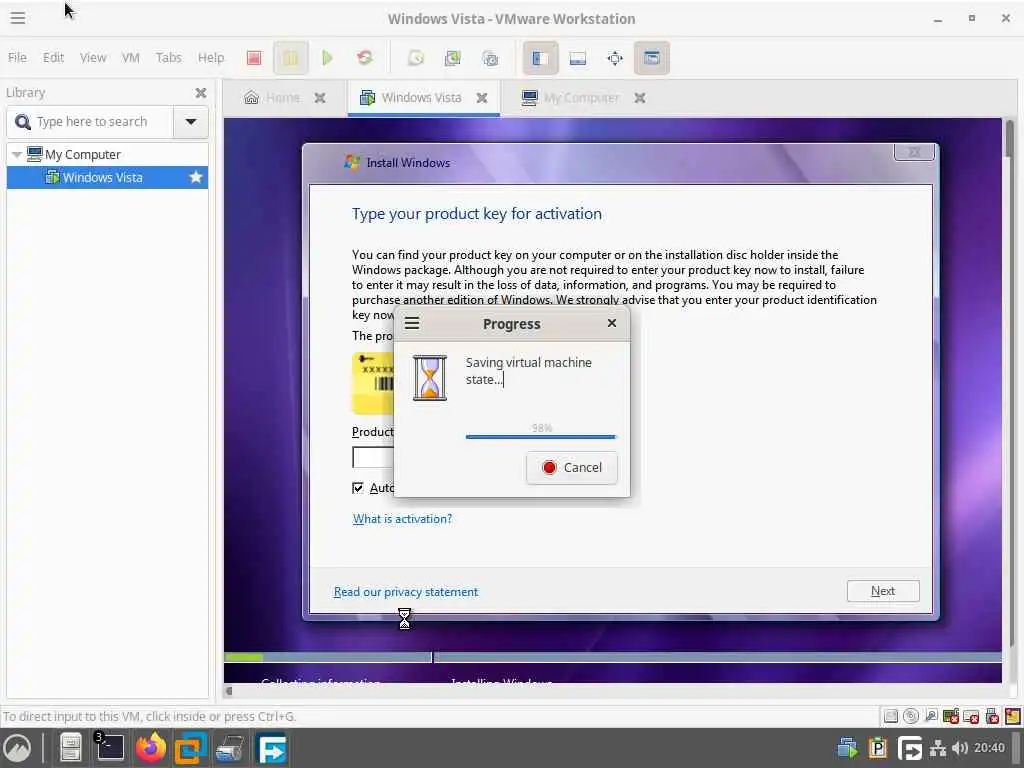Toggle the show library sidebar icon
The height and width of the screenshot is (768, 1024).
coord(540,58)
